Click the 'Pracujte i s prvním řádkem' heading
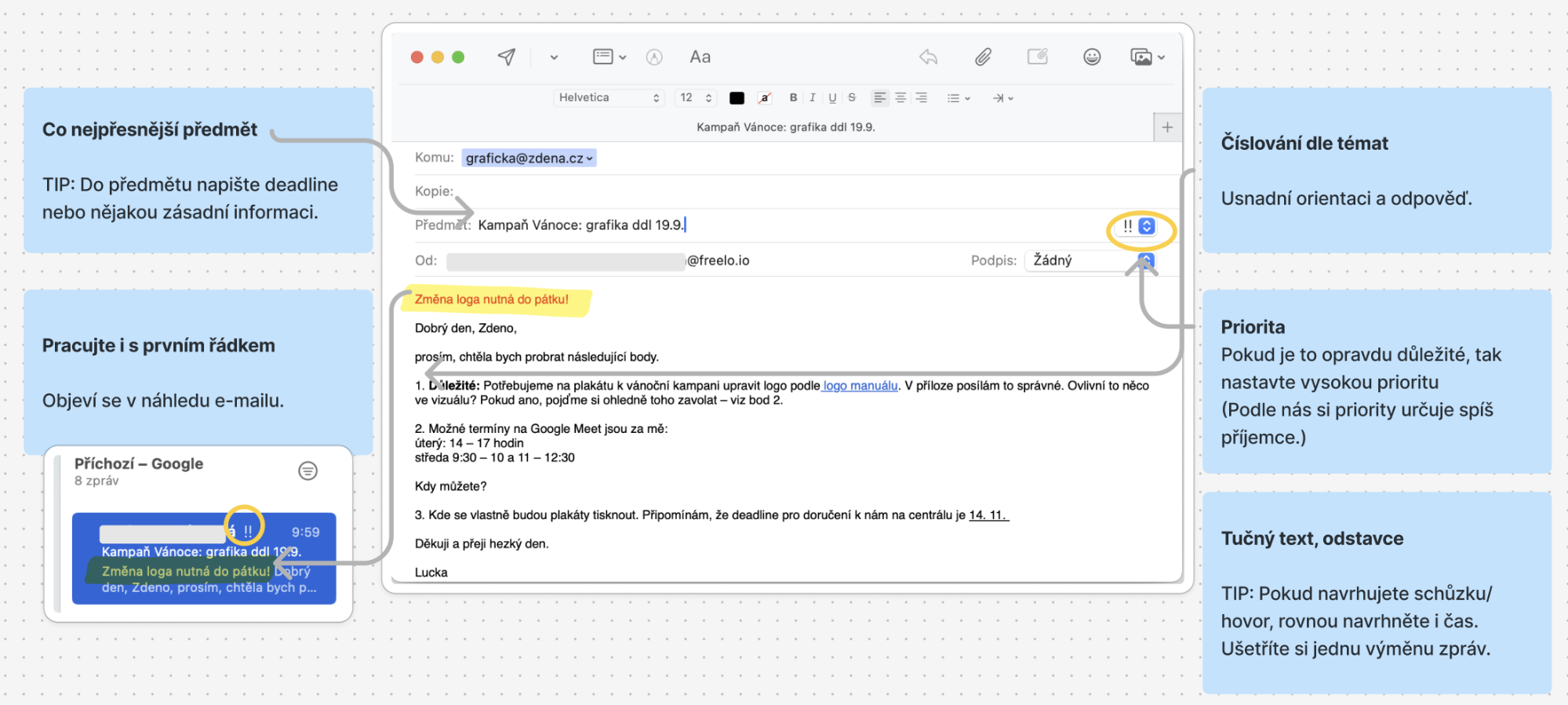The height and width of the screenshot is (705, 1568). pos(158,346)
